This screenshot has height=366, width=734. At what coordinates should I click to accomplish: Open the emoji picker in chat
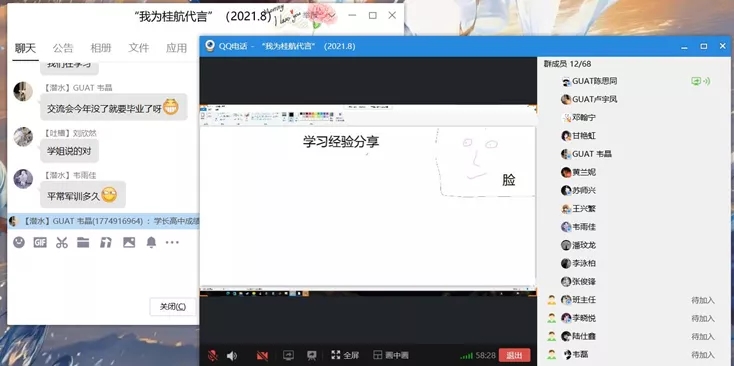click(x=19, y=242)
